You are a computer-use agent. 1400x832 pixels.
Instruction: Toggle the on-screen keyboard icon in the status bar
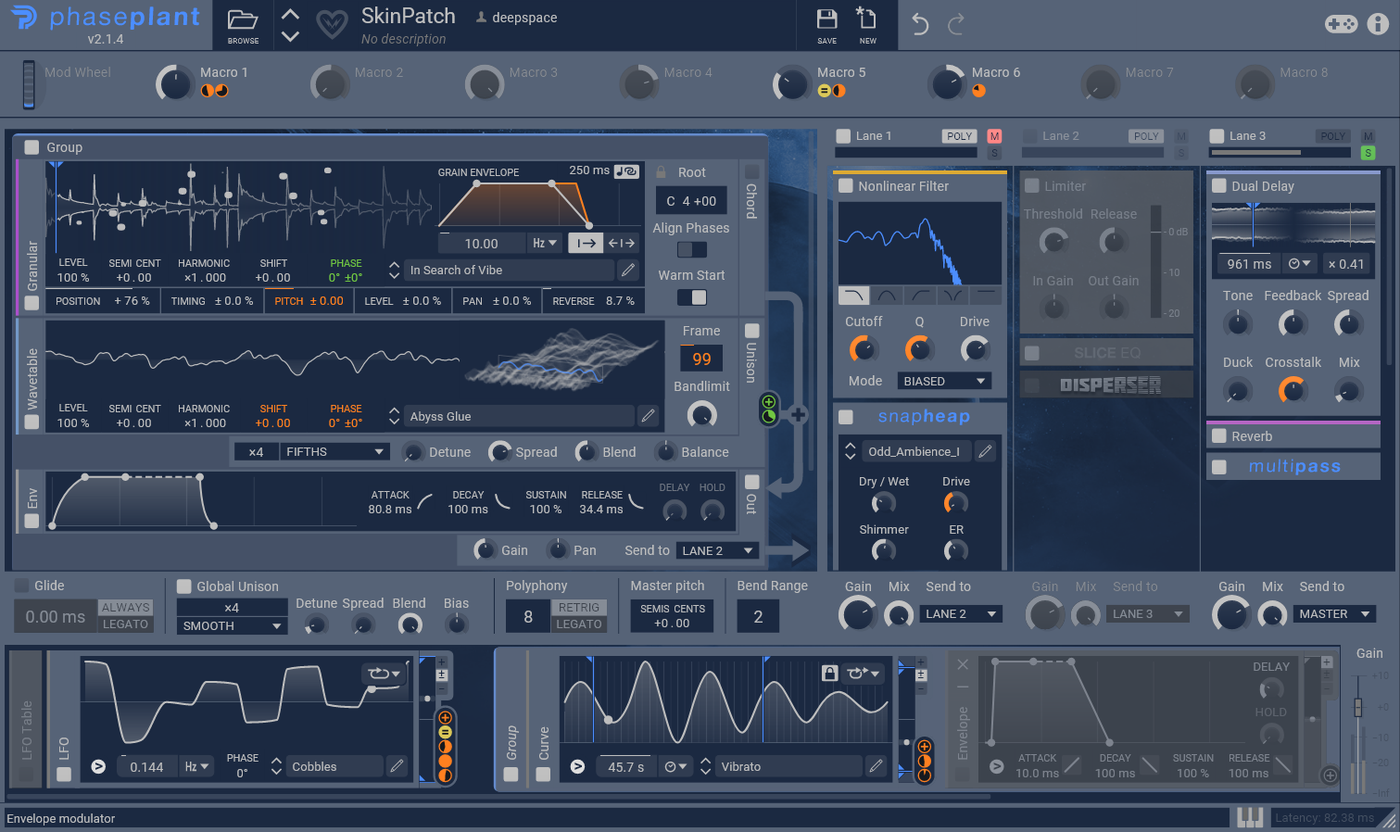pyautogui.click(x=1250, y=817)
